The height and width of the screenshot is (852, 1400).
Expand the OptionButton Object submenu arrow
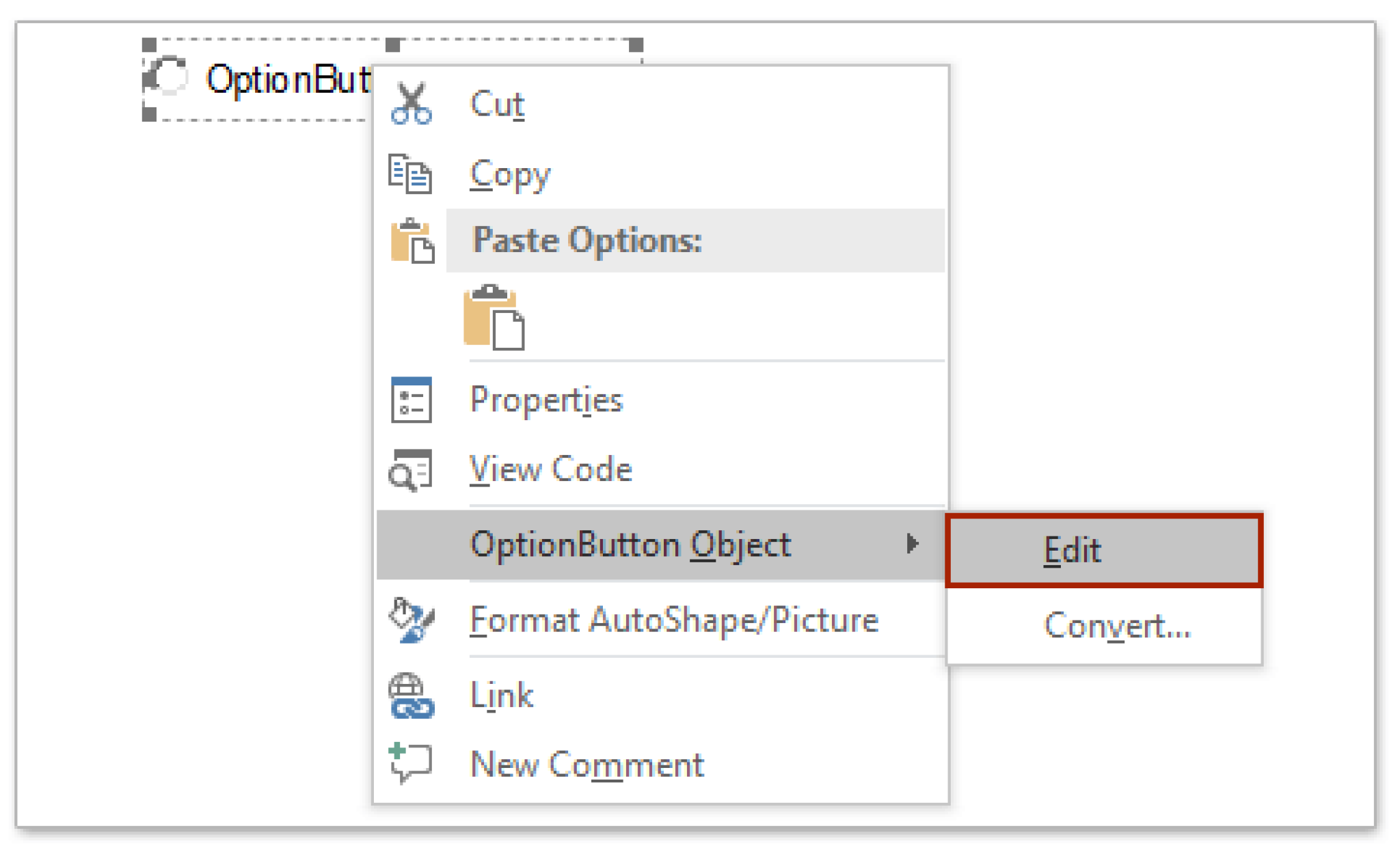pyautogui.click(x=914, y=544)
